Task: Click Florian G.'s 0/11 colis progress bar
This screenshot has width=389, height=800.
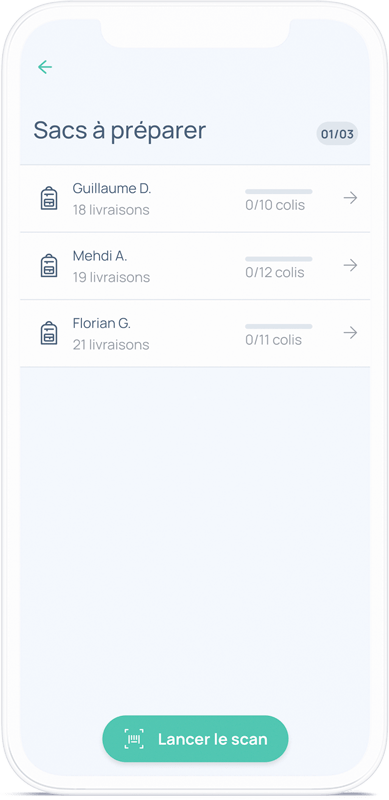Action: pyautogui.click(x=279, y=326)
